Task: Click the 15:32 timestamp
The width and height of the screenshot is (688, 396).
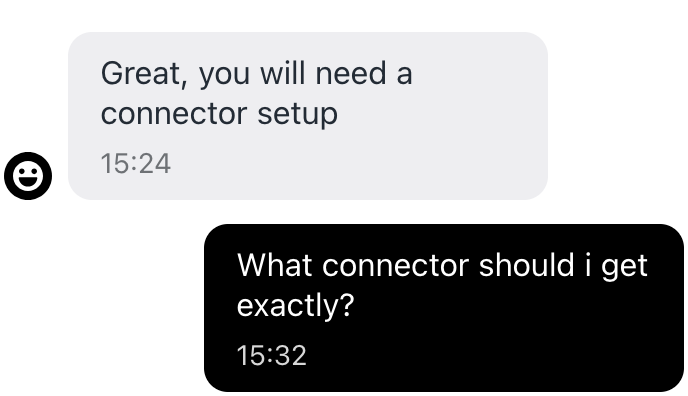Action: coord(272,355)
